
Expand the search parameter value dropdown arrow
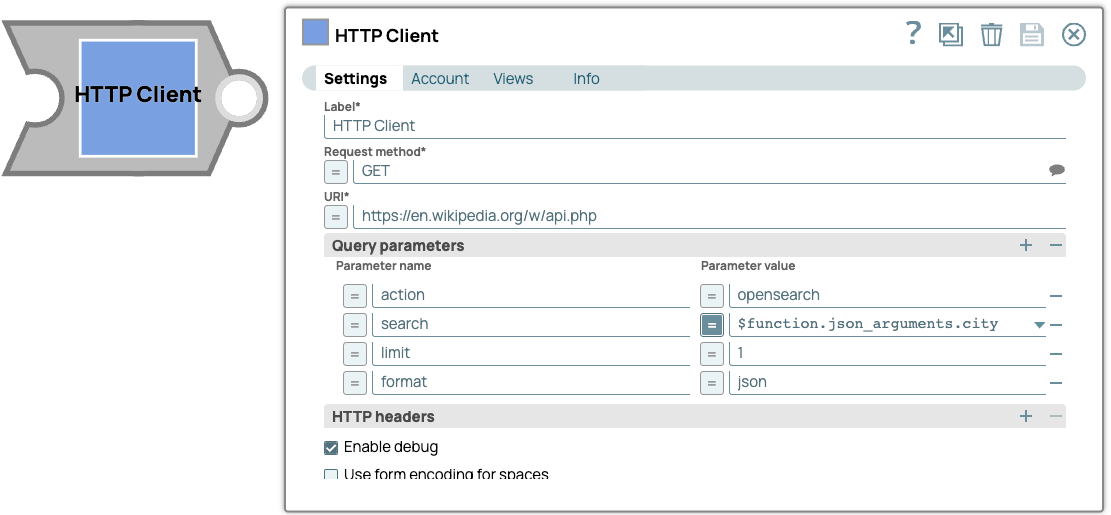click(x=1039, y=325)
